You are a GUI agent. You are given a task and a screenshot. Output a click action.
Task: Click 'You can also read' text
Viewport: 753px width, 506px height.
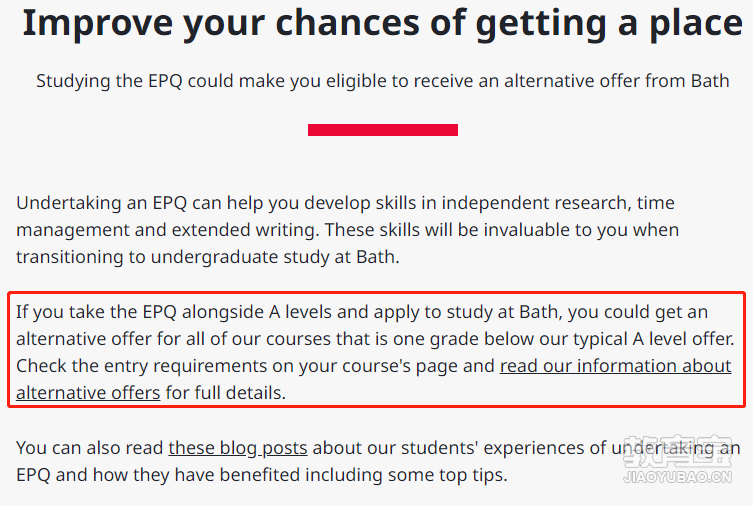(x=89, y=448)
